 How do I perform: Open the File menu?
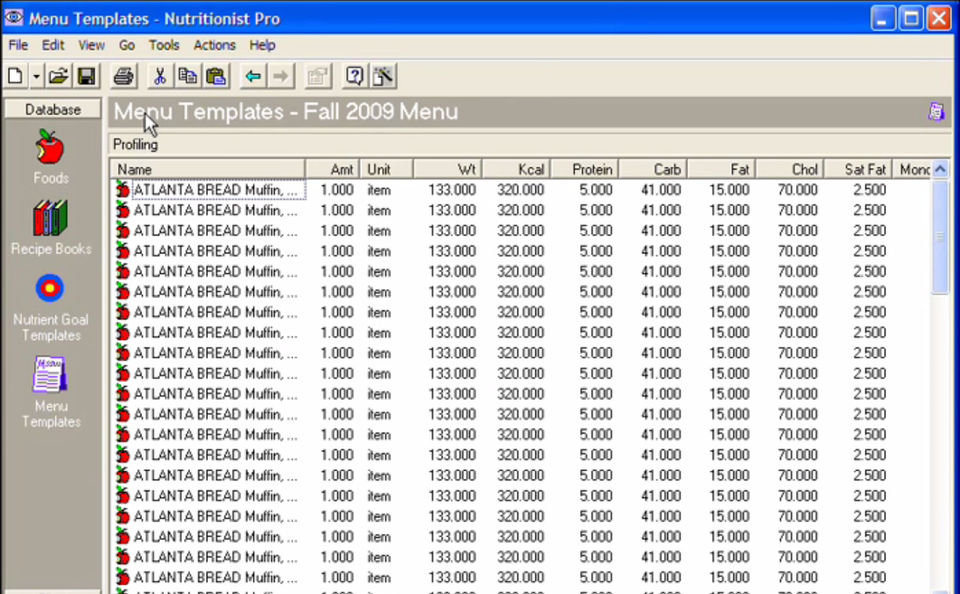18,45
